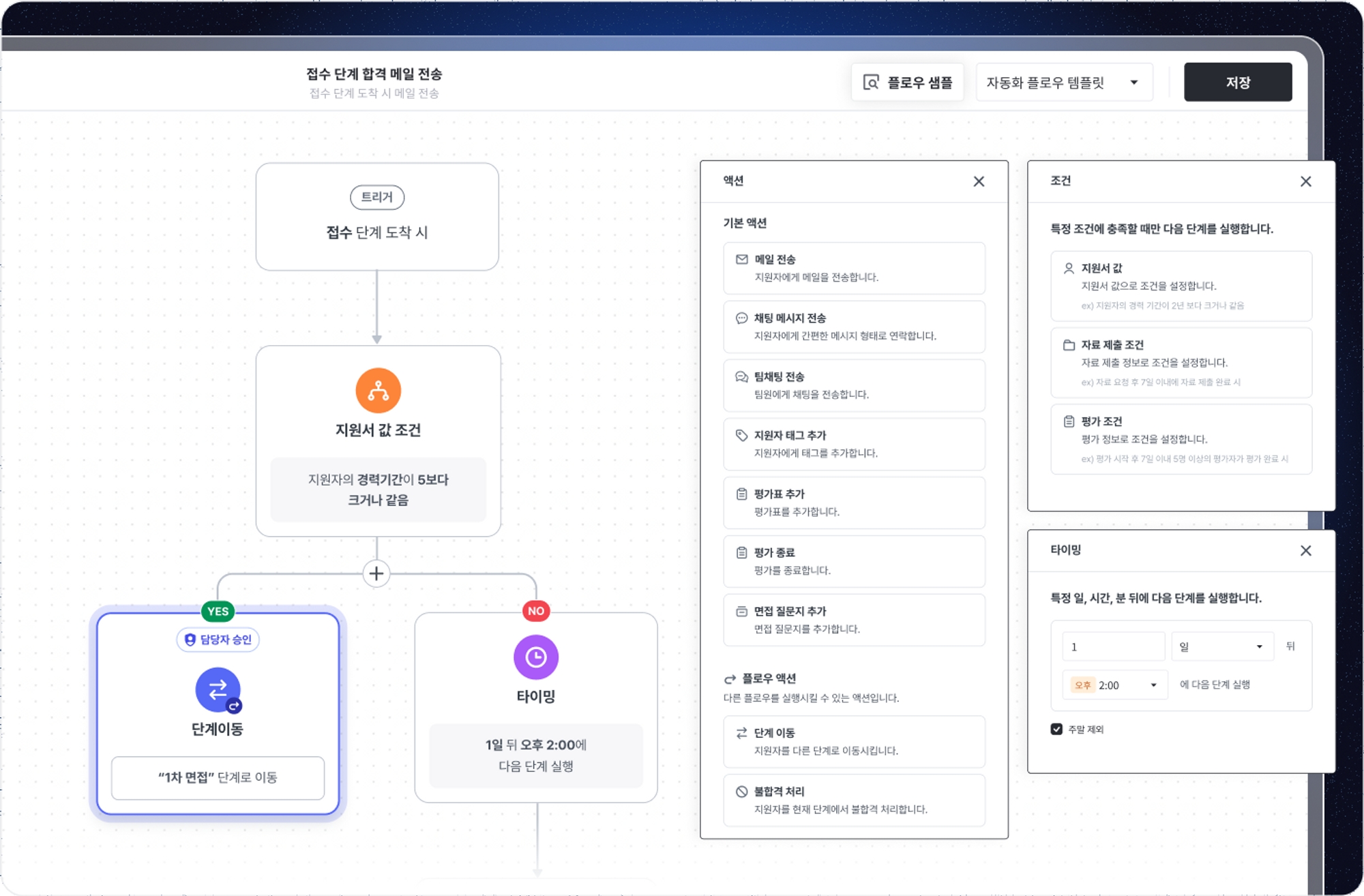This screenshot has width=1364, height=896.
Task: Click the plus button between branches
Action: coord(376,573)
